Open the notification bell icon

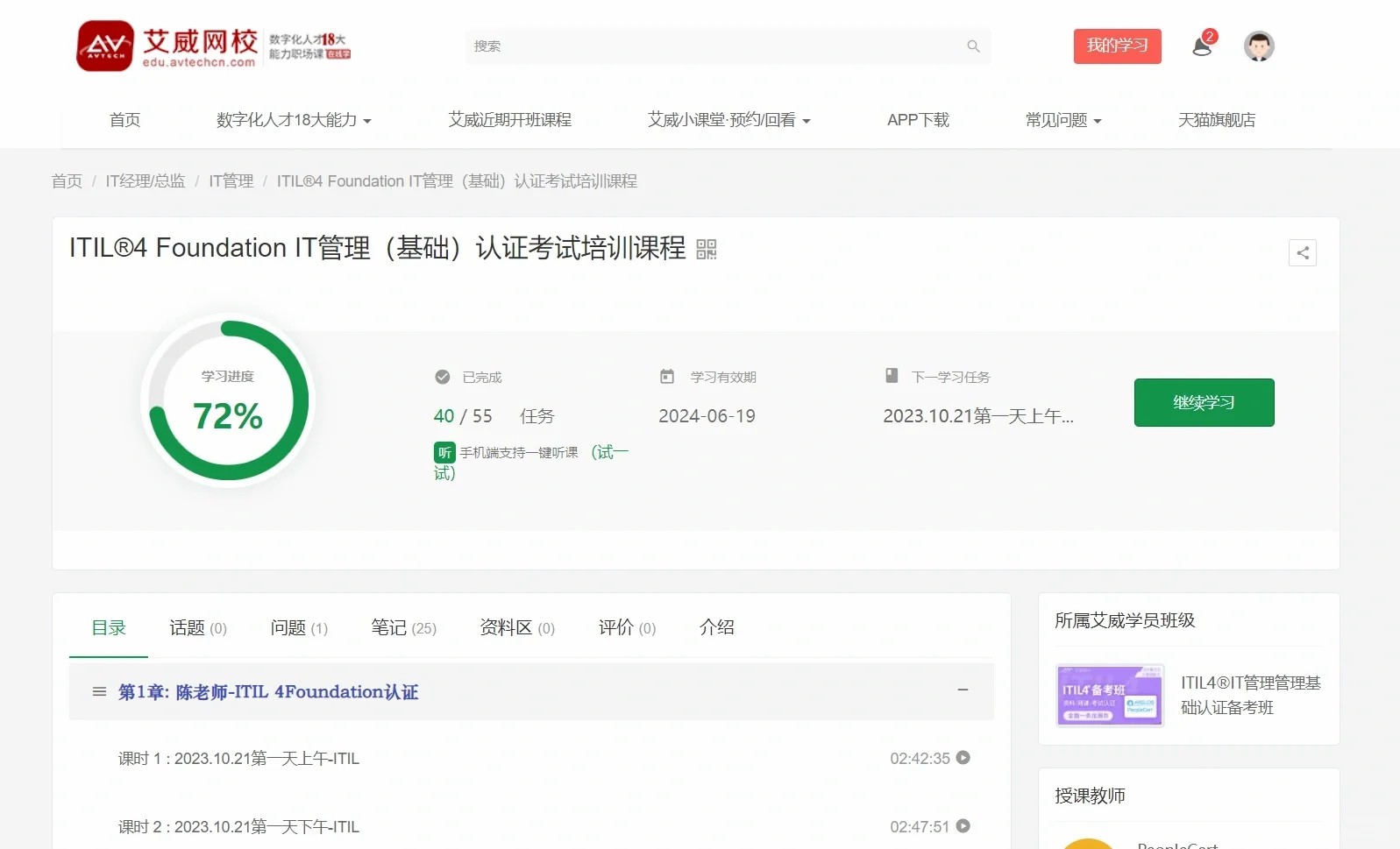(1202, 46)
